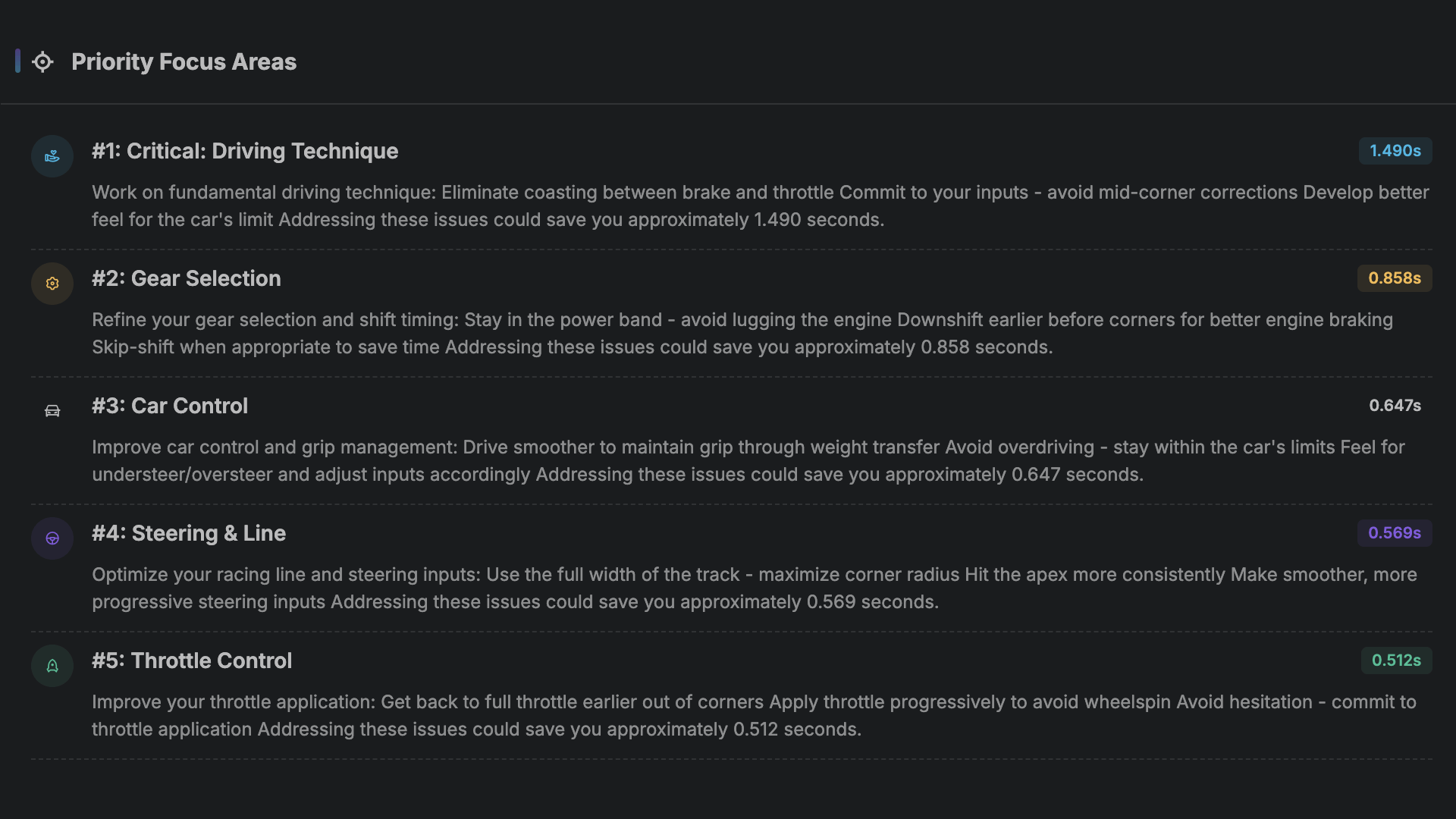Screen dimensions: 1456x819
Task: Click the crosshair Priority Focus Areas icon
Action: (42, 62)
